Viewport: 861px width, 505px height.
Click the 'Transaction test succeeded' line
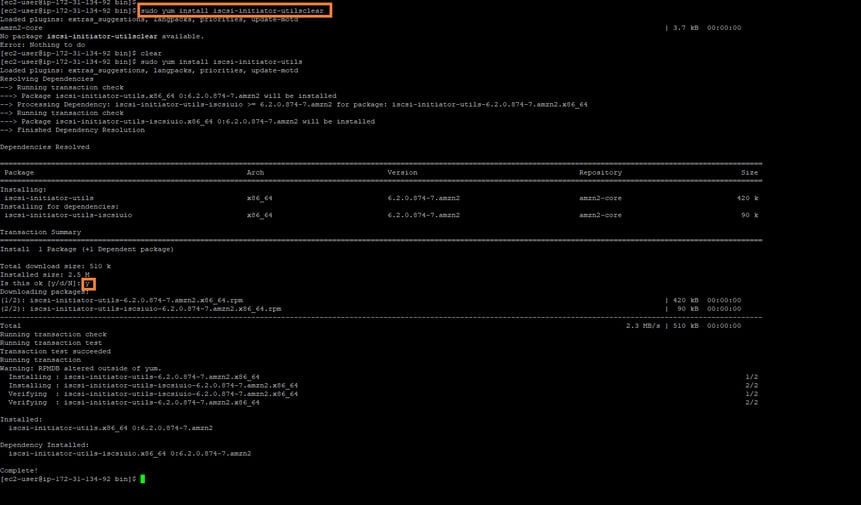[x=50, y=351]
